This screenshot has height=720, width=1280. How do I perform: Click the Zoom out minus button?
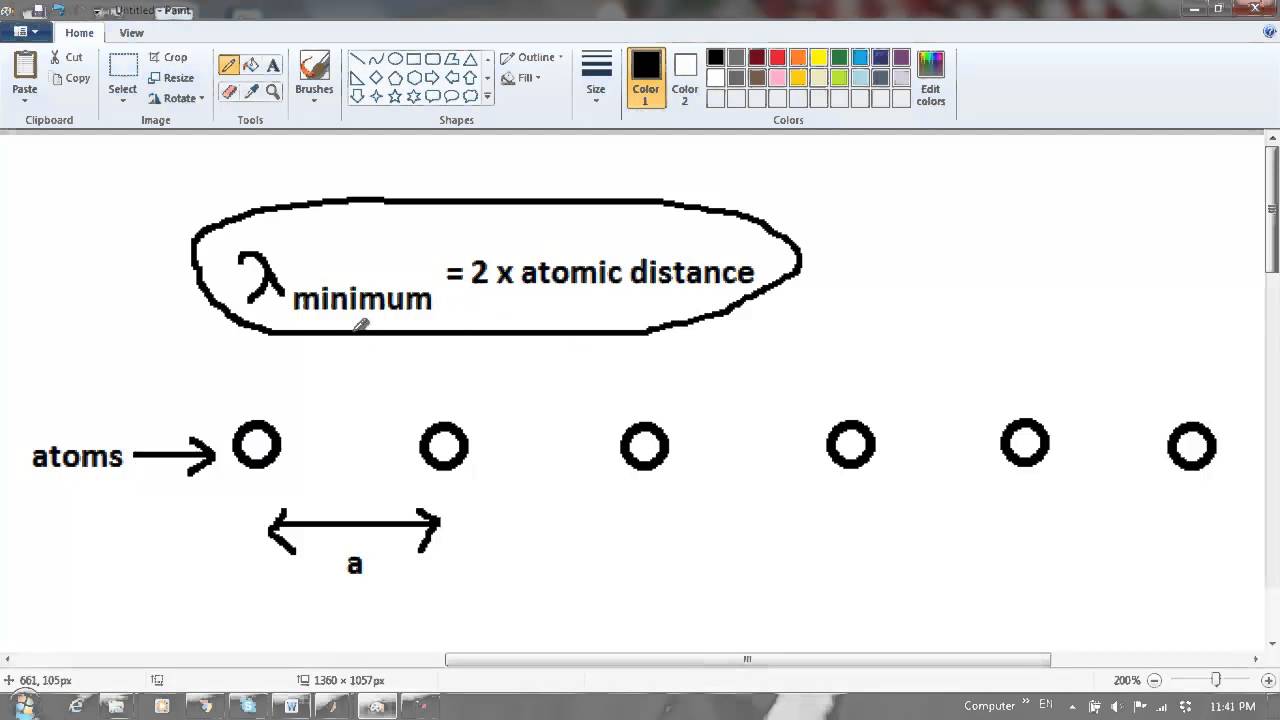click(x=1154, y=680)
